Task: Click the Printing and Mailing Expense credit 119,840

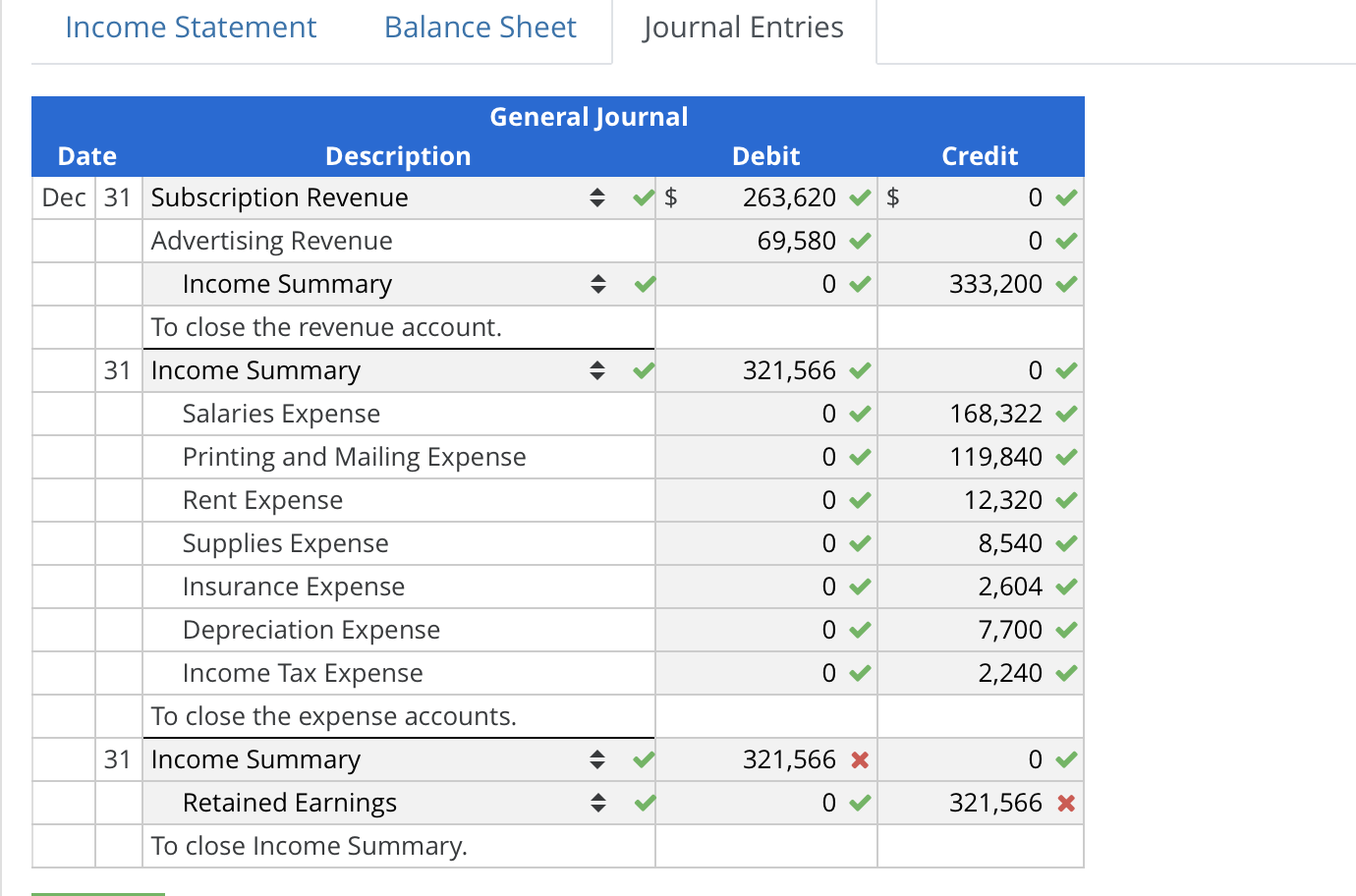Action: tap(980, 457)
